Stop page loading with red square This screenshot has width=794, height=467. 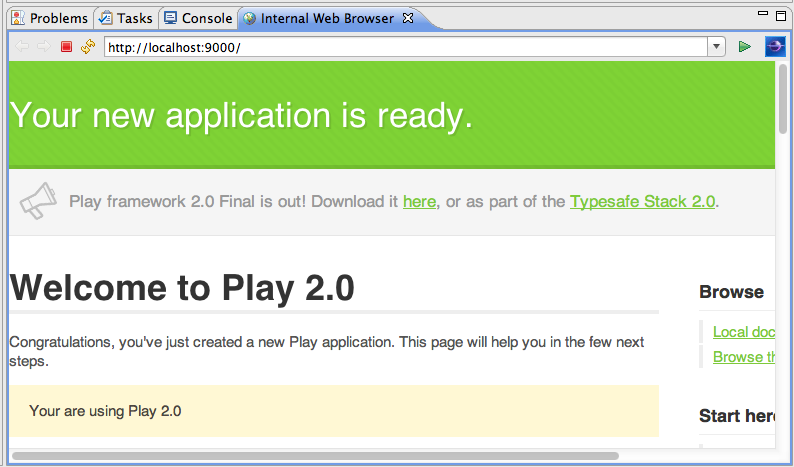(x=66, y=47)
